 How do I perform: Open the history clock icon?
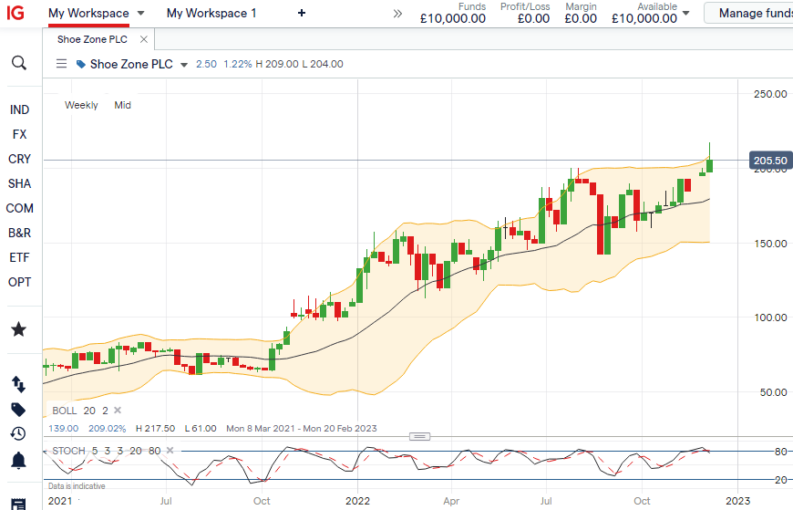tap(18, 434)
